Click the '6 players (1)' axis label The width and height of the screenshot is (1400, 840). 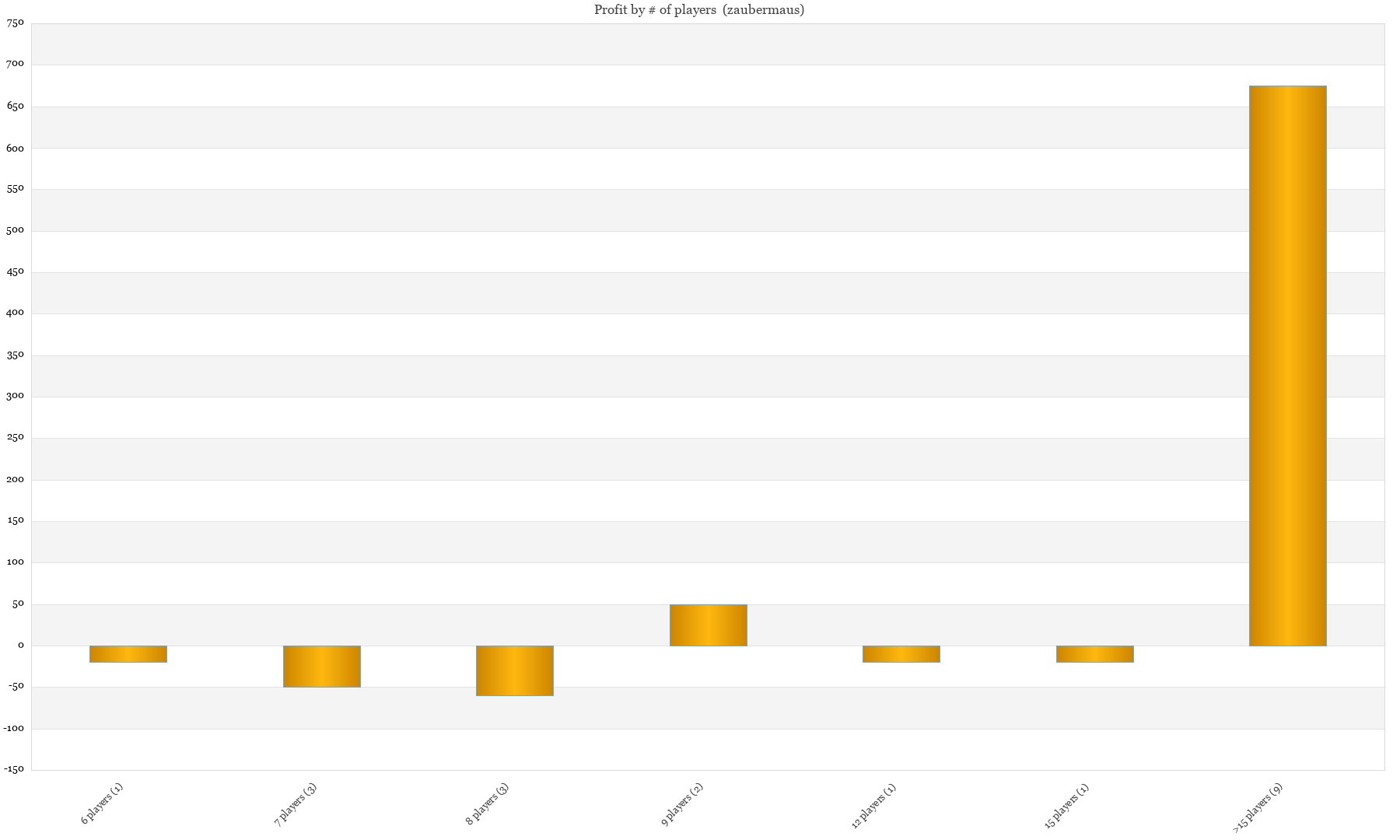103,803
